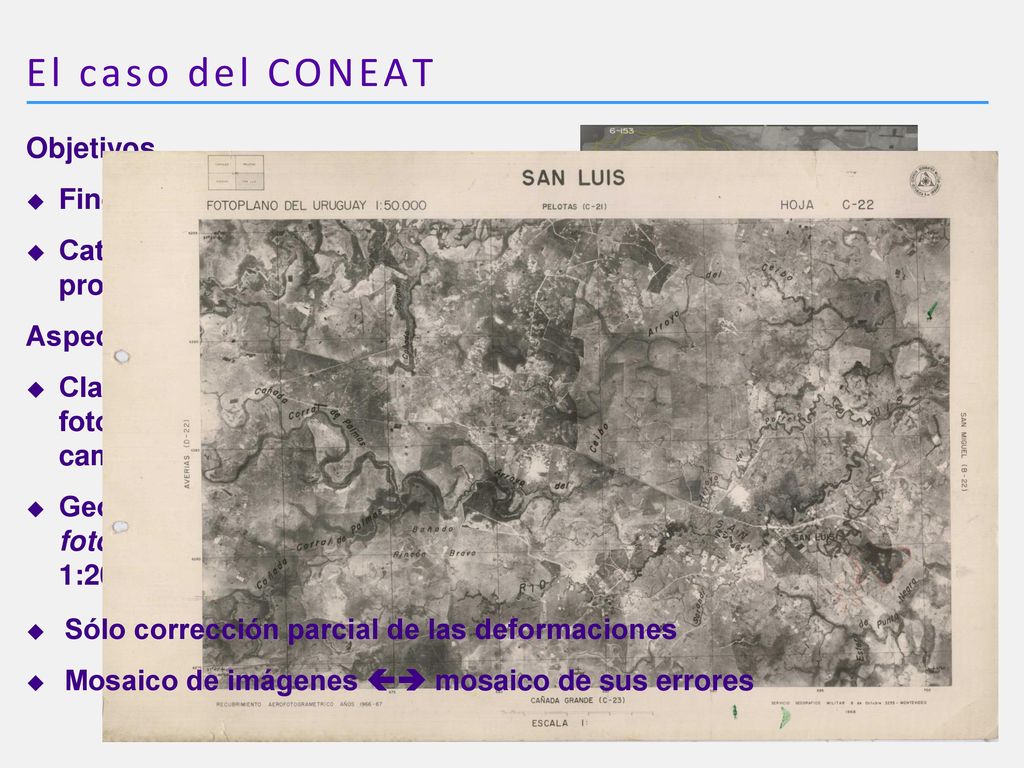Click the "RECUBRIMIENTO AEROFOTOGRAMETRICO" footer note
The height and width of the screenshot is (768, 1024).
[299, 704]
